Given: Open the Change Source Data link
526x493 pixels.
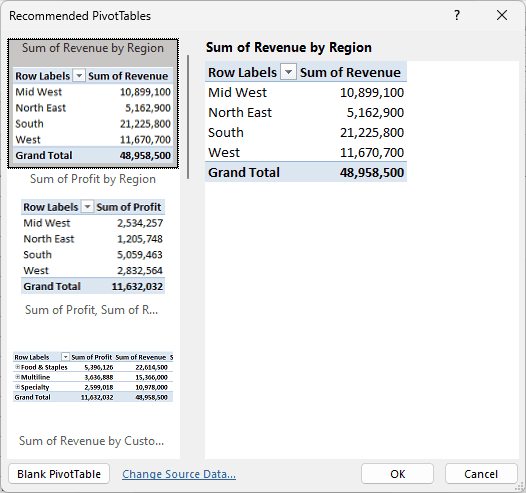Looking at the screenshot, I should [179, 474].
